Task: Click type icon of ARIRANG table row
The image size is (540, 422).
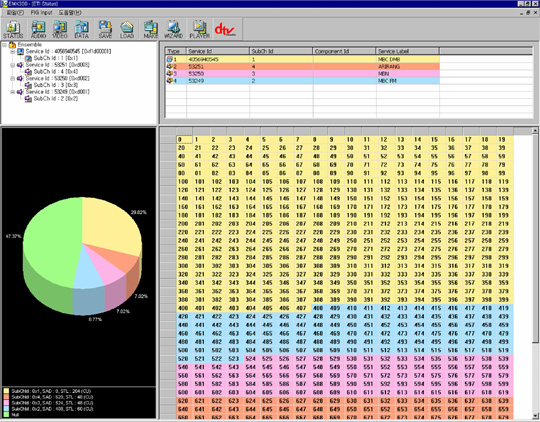Action: pos(169,66)
